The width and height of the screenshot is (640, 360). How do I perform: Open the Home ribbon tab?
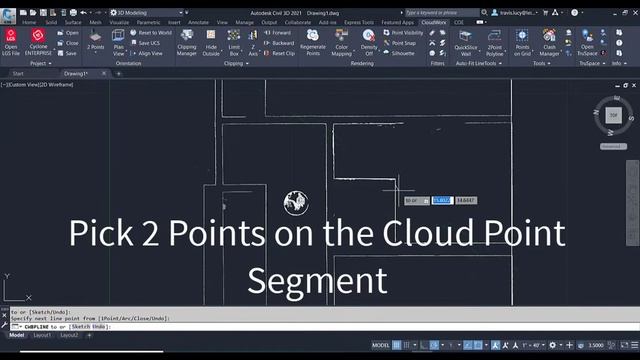point(29,22)
